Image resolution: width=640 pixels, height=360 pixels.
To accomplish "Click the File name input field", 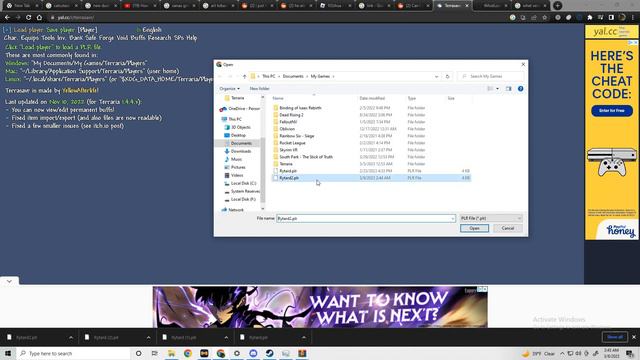I will coord(365,218).
